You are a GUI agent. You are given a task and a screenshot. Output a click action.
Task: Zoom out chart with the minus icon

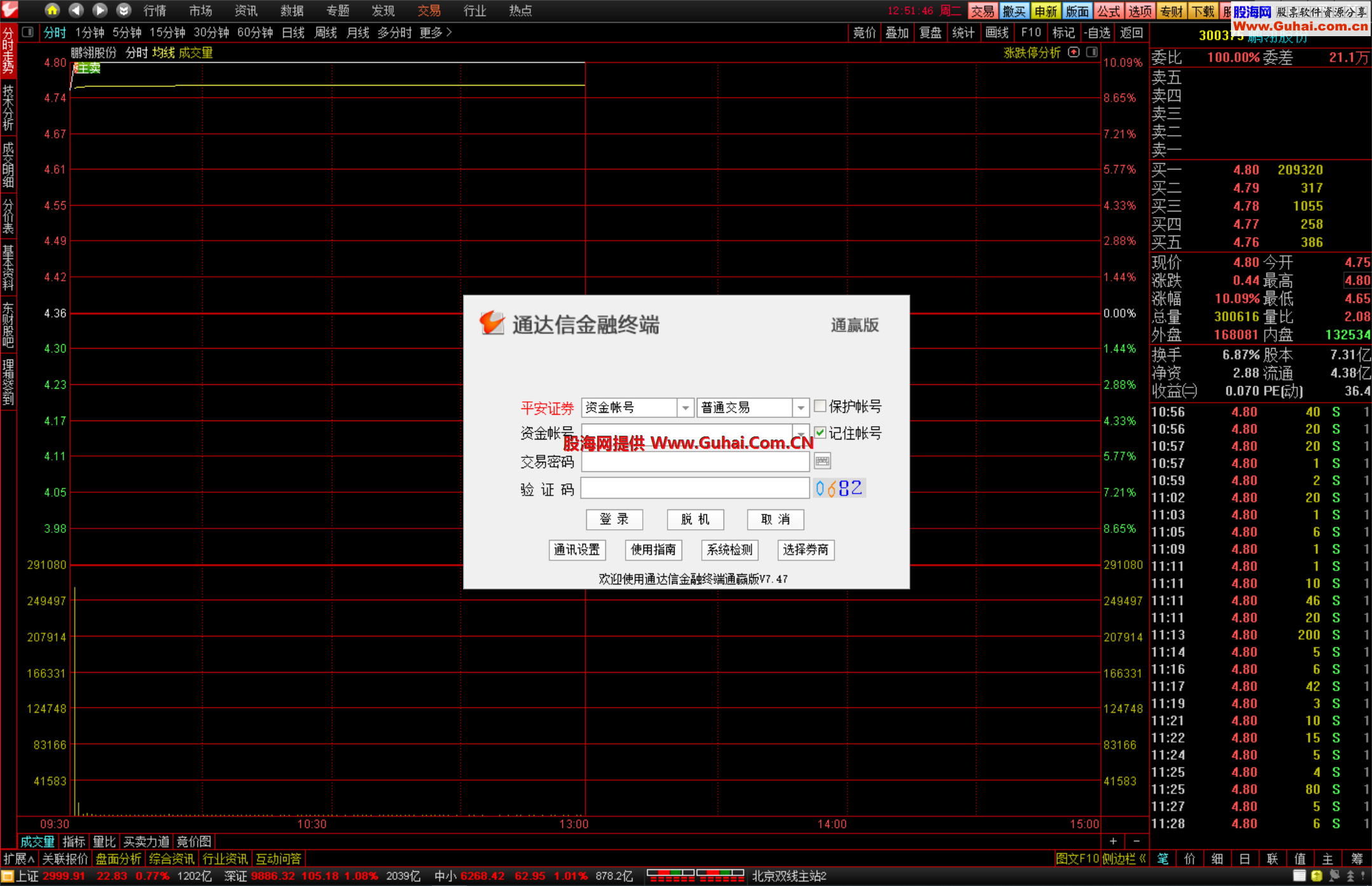[x=1136, y=841]
